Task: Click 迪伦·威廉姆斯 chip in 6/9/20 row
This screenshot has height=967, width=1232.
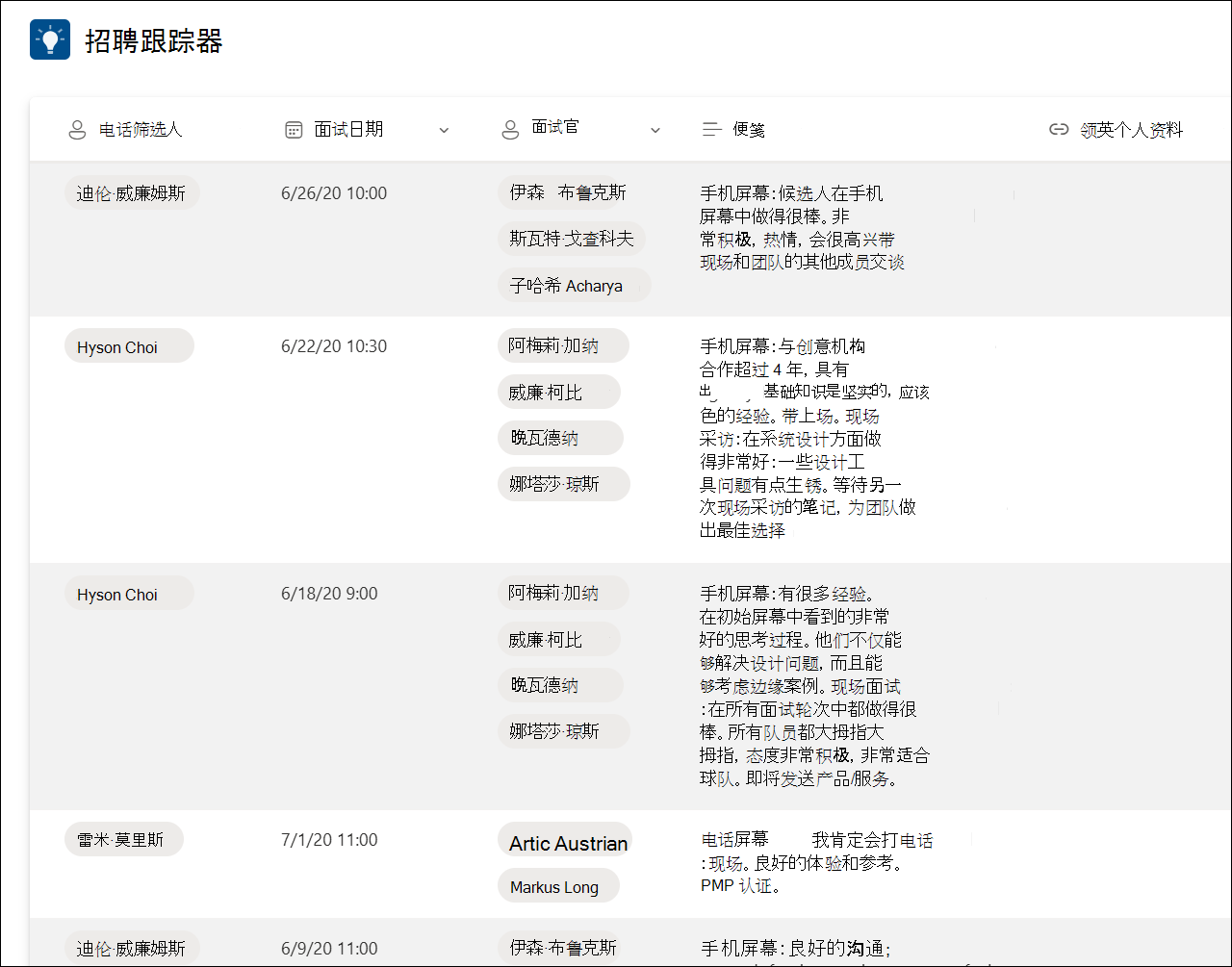Action: [x=132, y=949]
